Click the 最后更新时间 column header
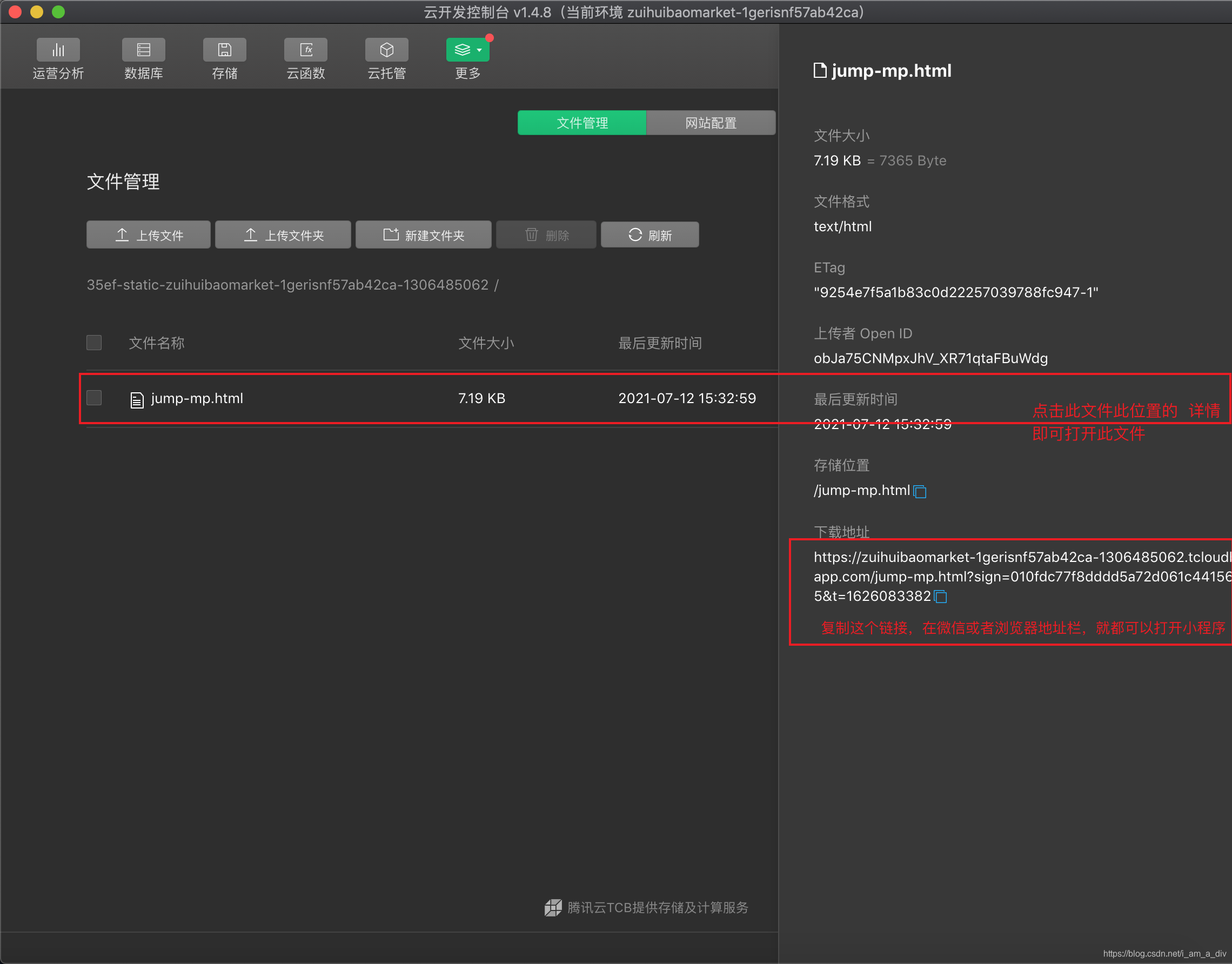This screenshot has height=964, width=1232. point(660,343)
